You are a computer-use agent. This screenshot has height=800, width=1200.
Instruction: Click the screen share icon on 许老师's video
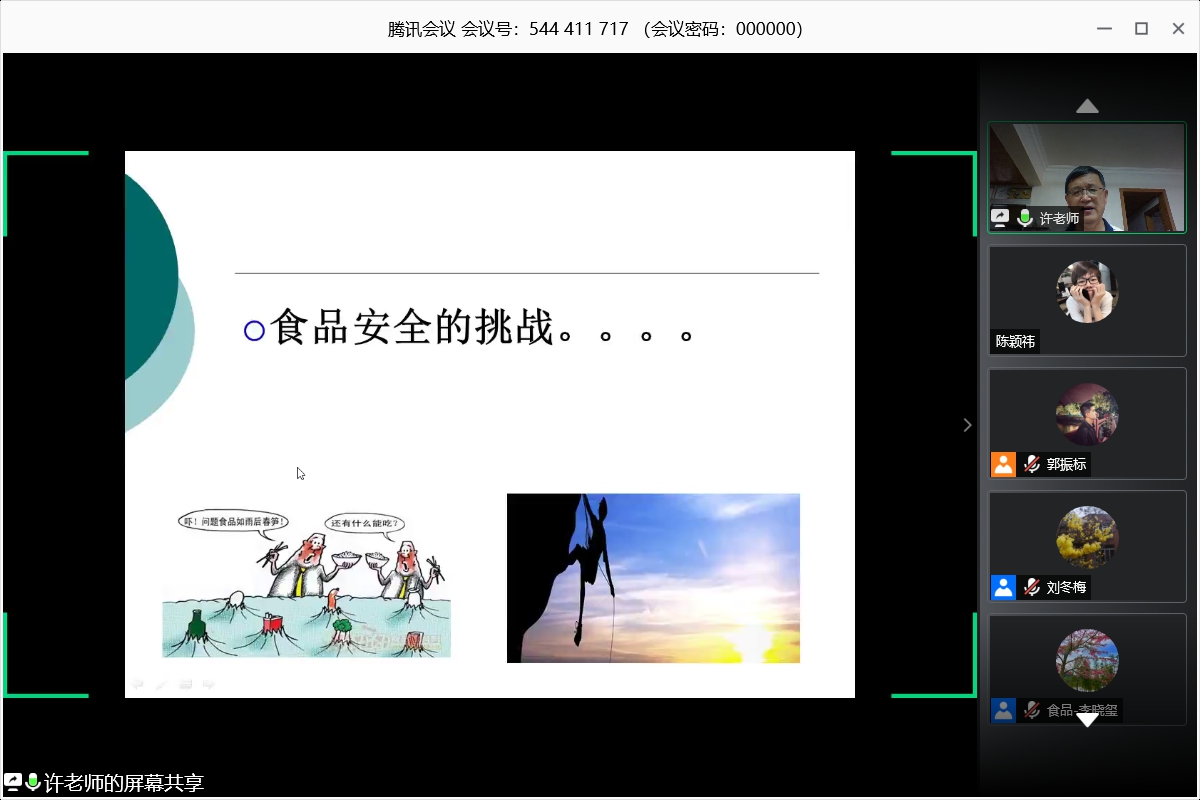point(1000,217)
